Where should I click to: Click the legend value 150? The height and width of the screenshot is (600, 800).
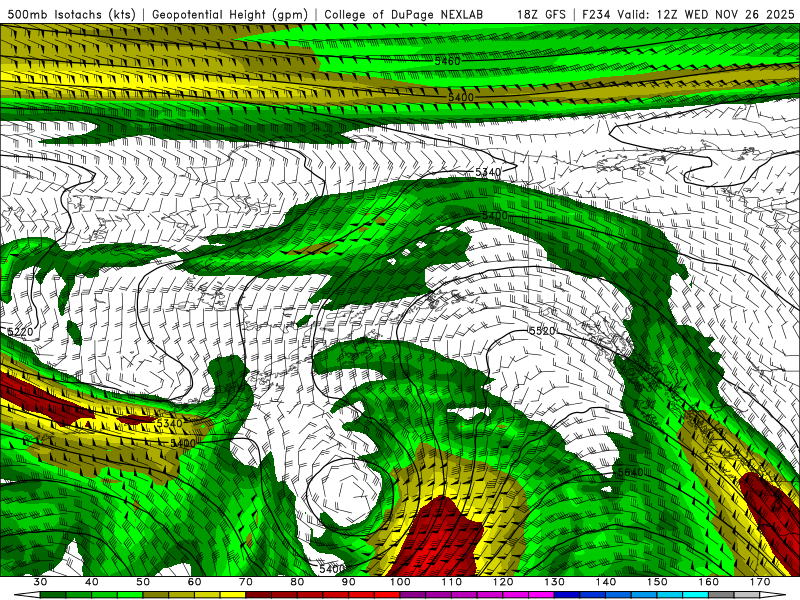click(657, 582)
